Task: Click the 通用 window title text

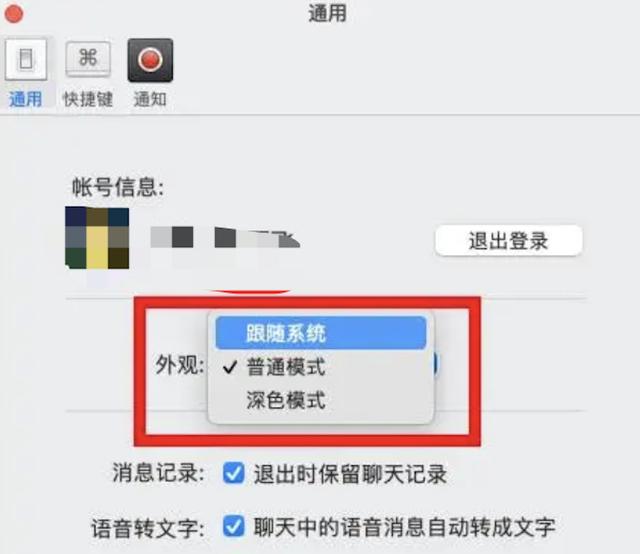Action: click(x=327, y=13)
